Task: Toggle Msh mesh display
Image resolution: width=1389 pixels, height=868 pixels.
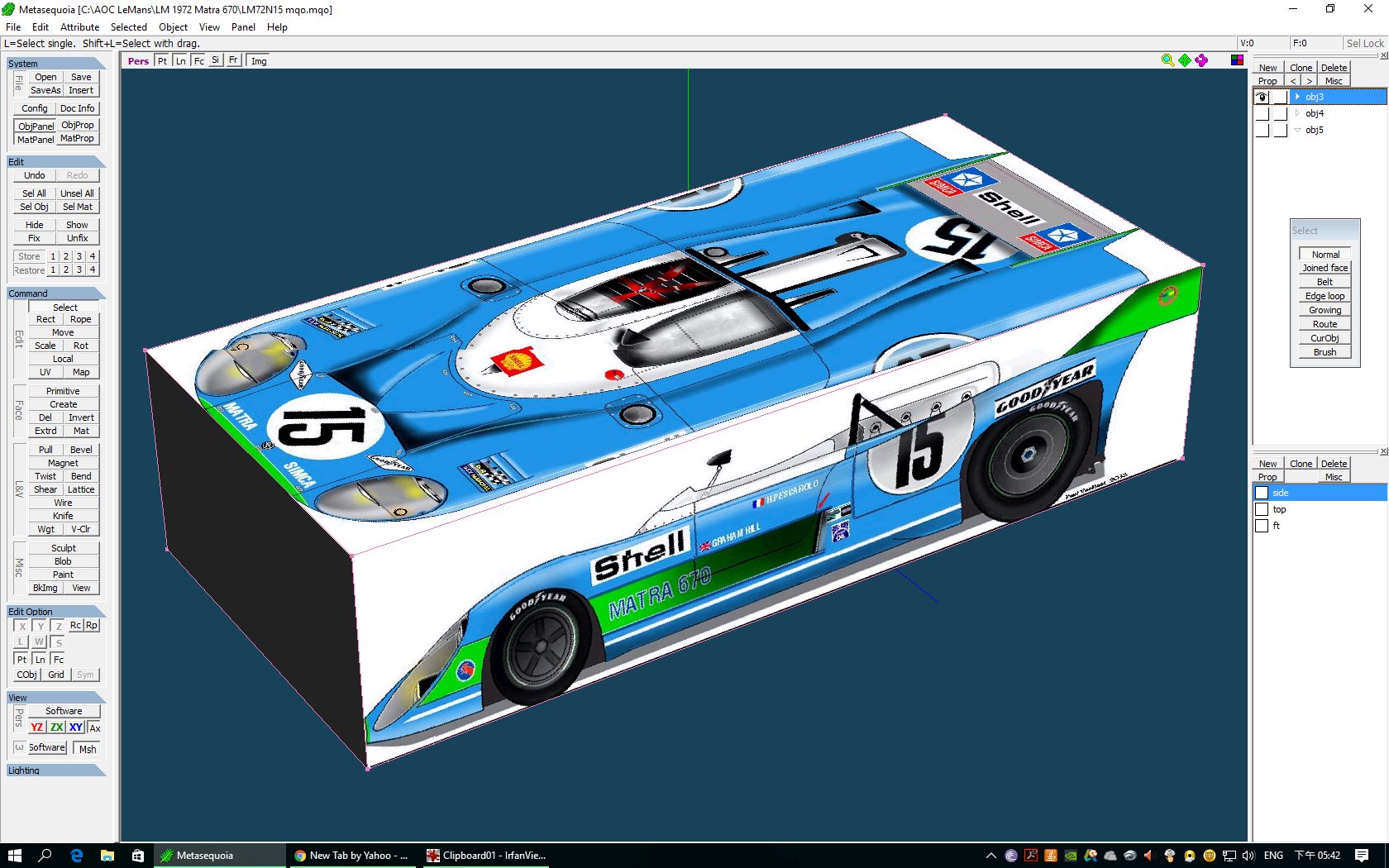Action: coord(88,748)
